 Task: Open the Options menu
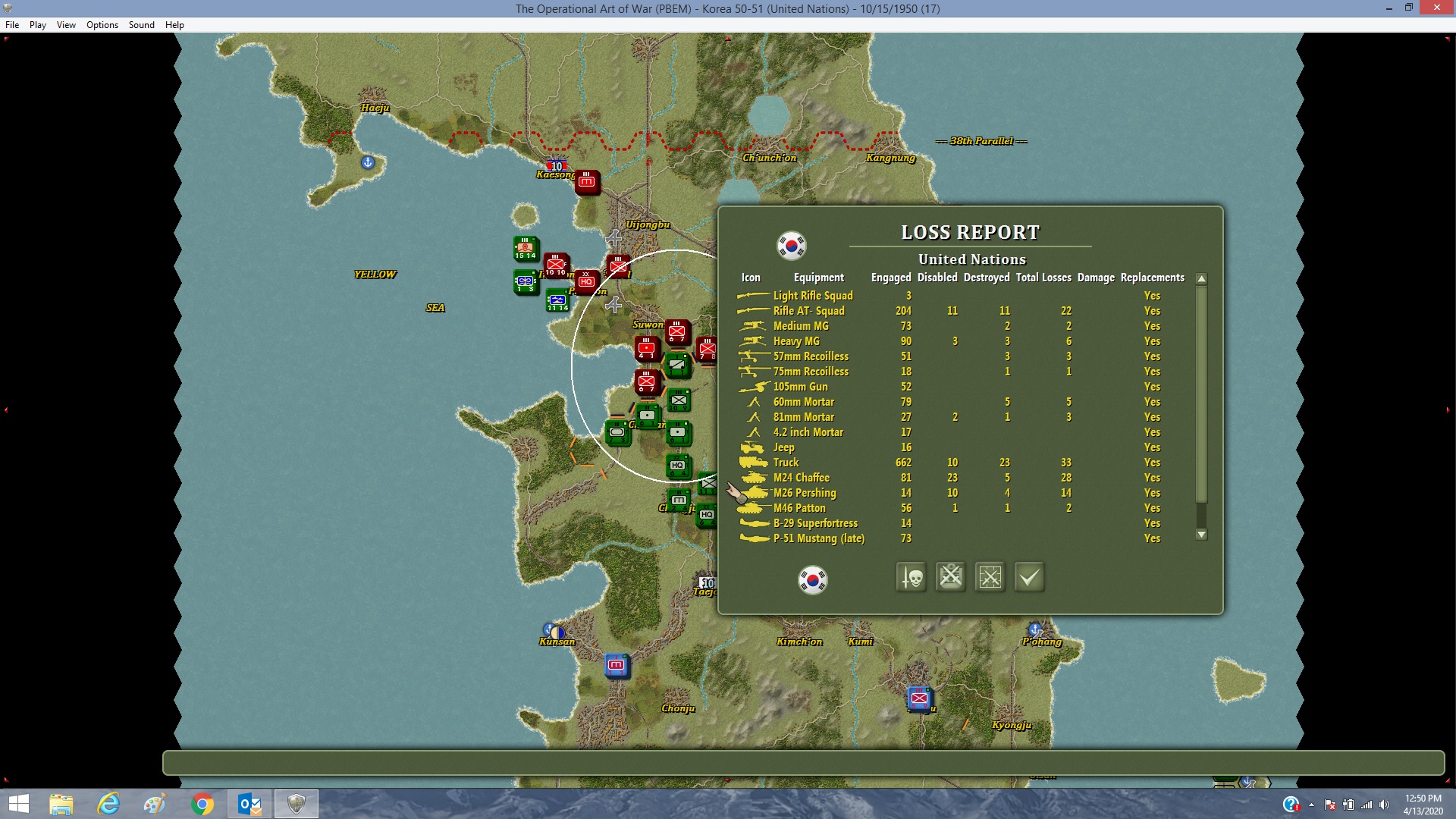(x=102, y=24)
